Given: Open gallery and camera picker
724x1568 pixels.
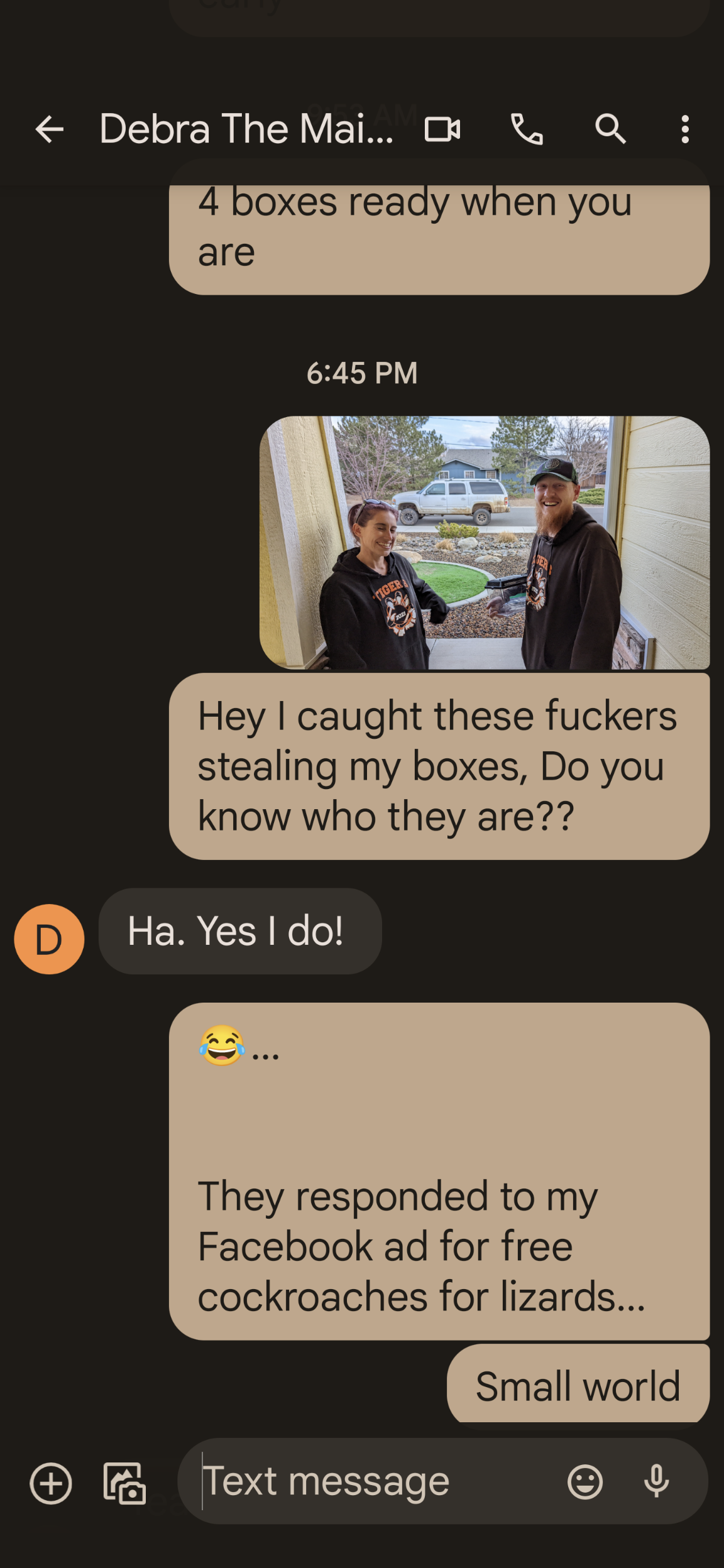Looking at the screenshot, I should coord(124,1483).
